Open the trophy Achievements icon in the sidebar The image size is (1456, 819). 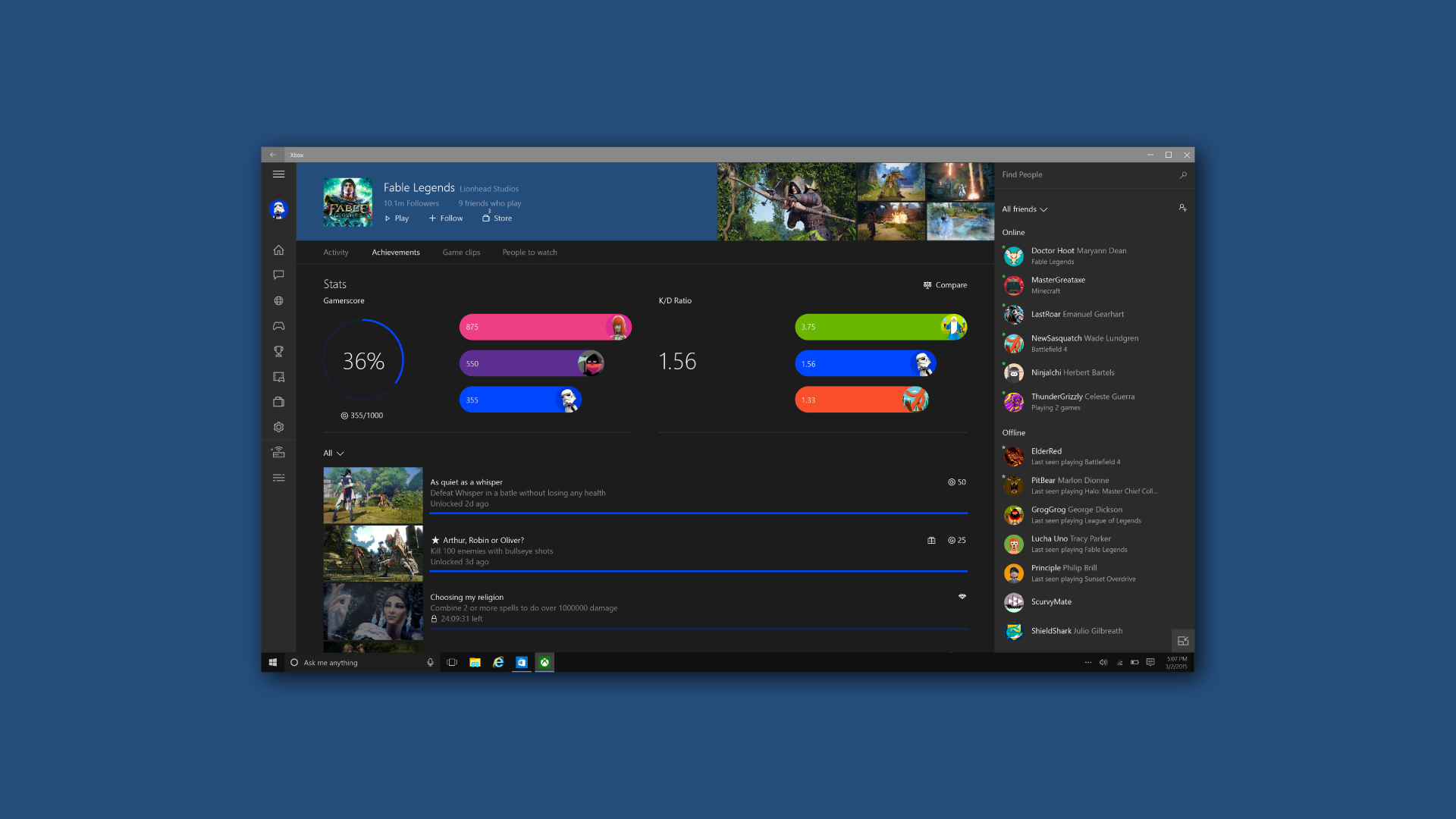click(278, 351)
